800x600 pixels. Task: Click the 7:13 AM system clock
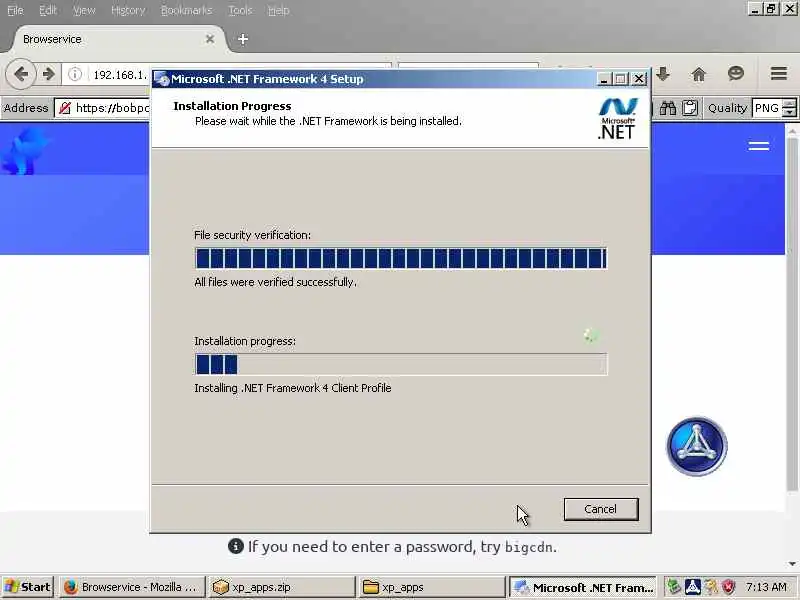[766, 587]
